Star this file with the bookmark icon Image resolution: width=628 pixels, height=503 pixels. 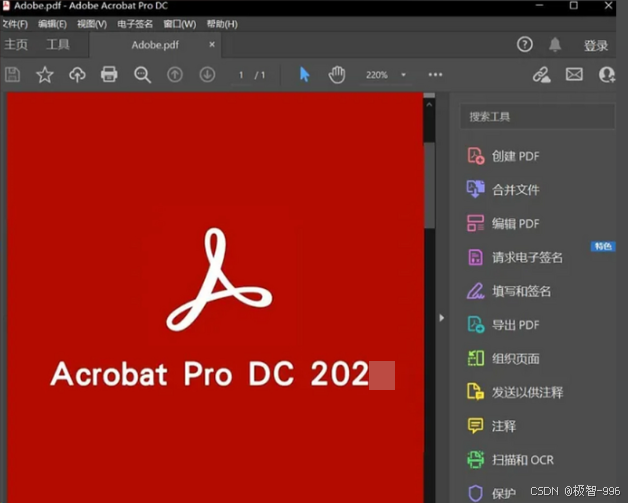pyautogui.click(x=44, y=74)
